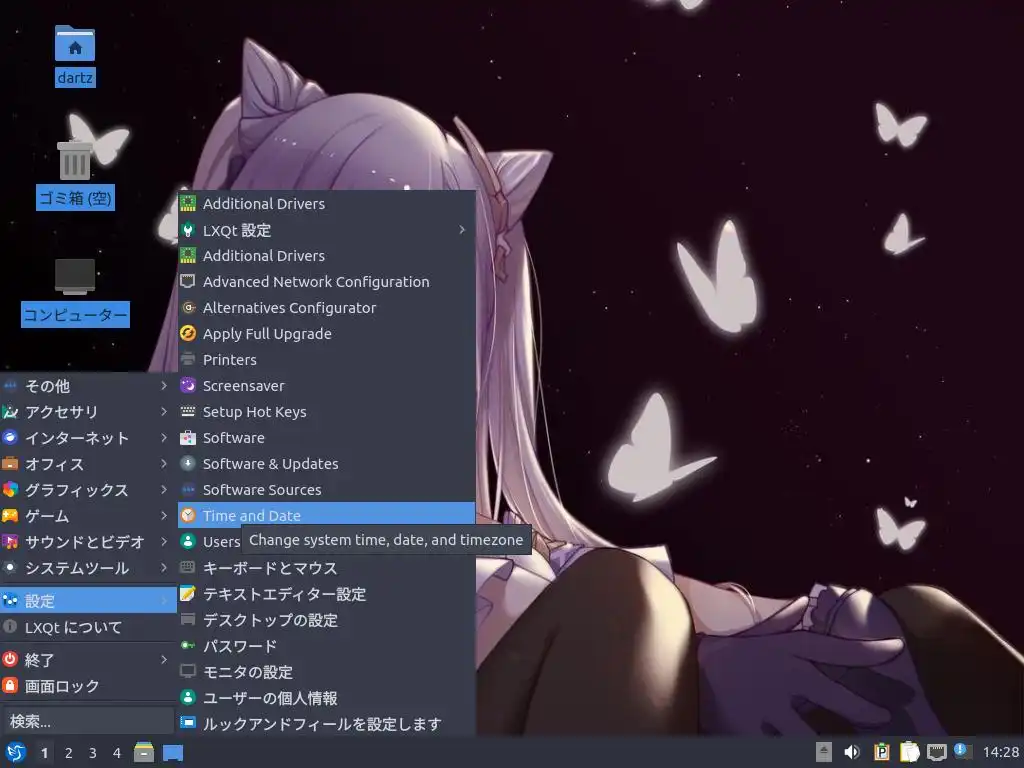The width and height of the screenshot is (1024, 768).
Task: Open パスワード settings
Action: [327, 646]
